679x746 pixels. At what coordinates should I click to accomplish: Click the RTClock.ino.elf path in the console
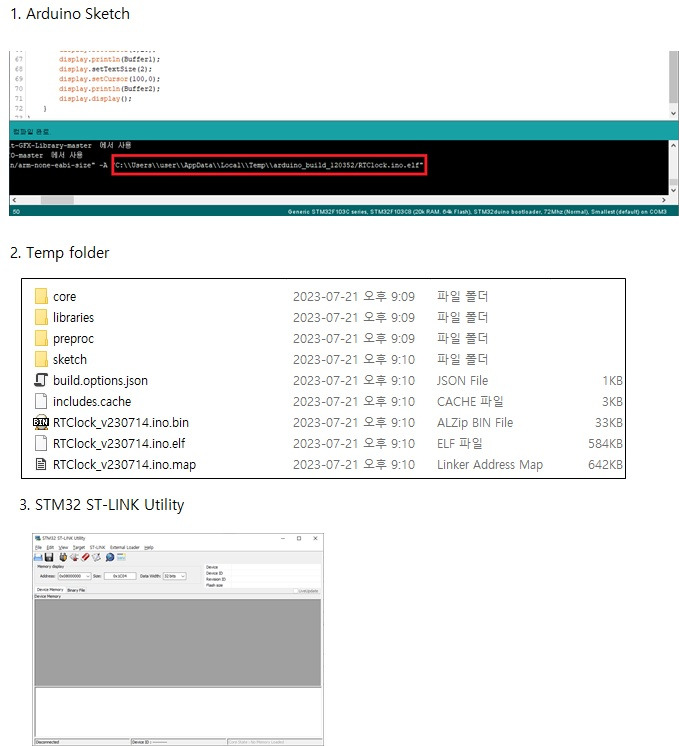pos(269,165)
